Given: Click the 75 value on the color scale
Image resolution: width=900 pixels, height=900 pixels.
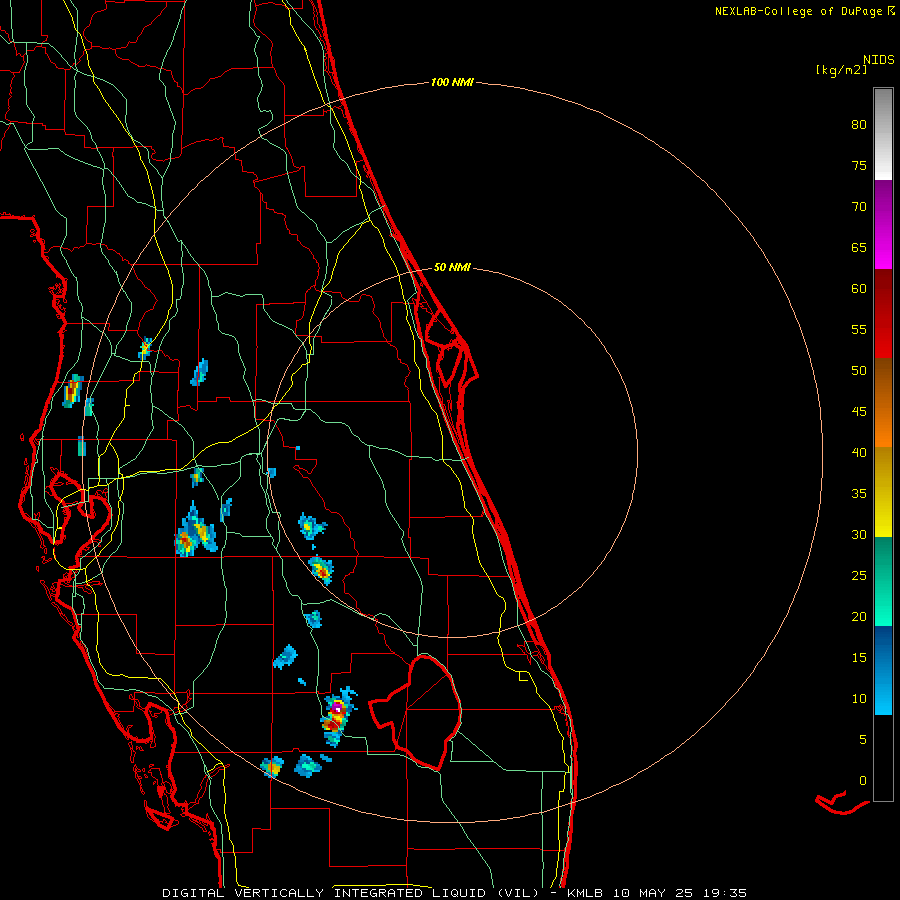Looking at the screenshot, I should [x=859, y=166].
